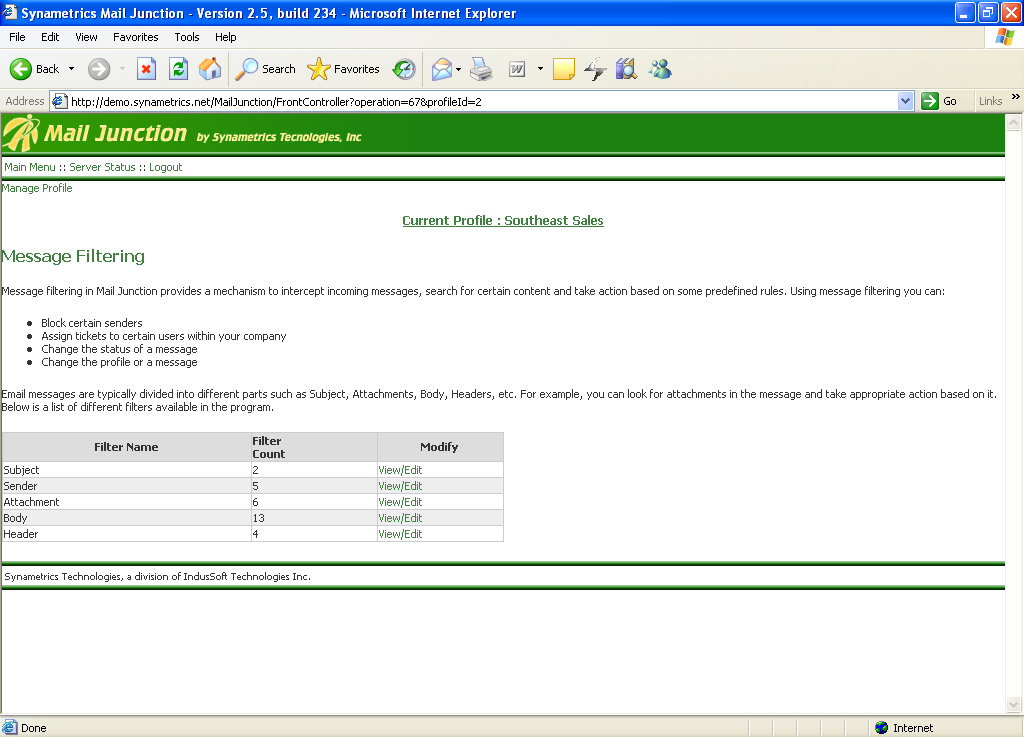1024x737 pixels.
Task: Expand the Links bar chevron
Action: click(x=1016, y=97)
